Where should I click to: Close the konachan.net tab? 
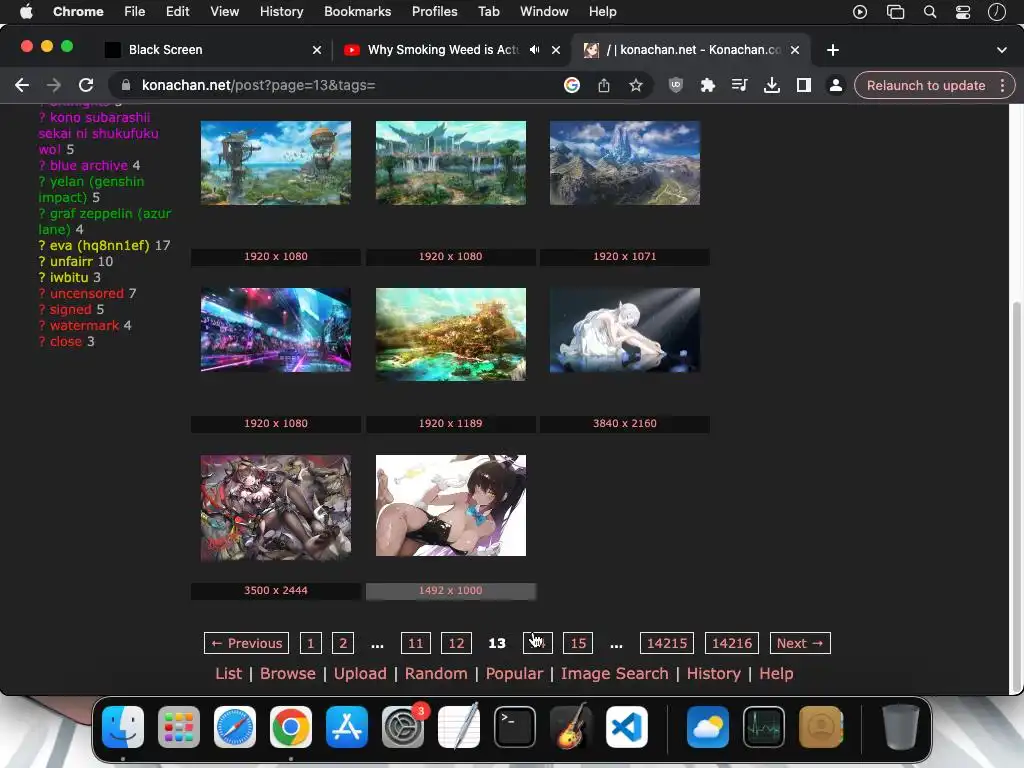[x=795, y=50]
